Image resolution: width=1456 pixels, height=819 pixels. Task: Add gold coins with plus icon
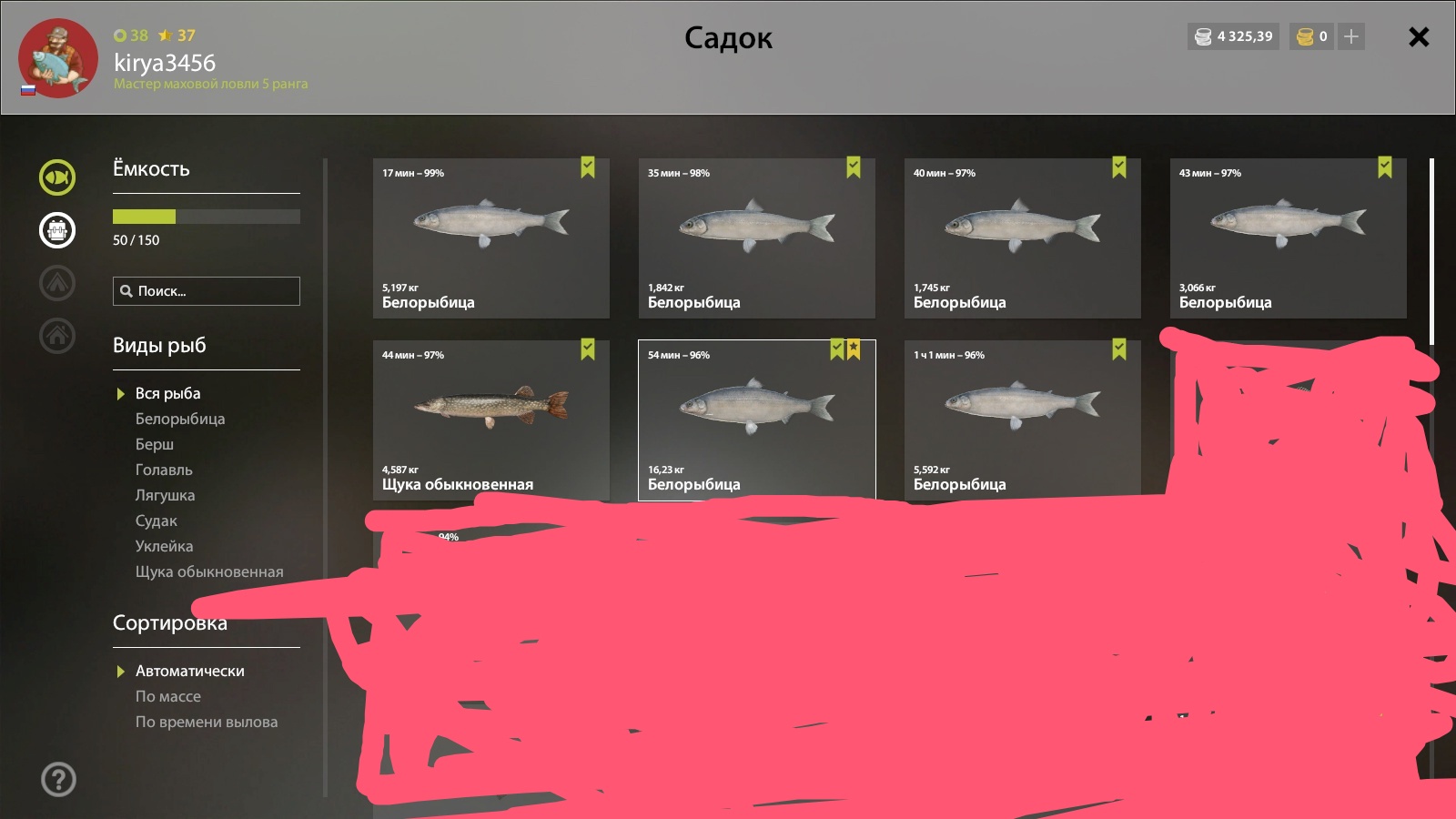point(1351,36)
